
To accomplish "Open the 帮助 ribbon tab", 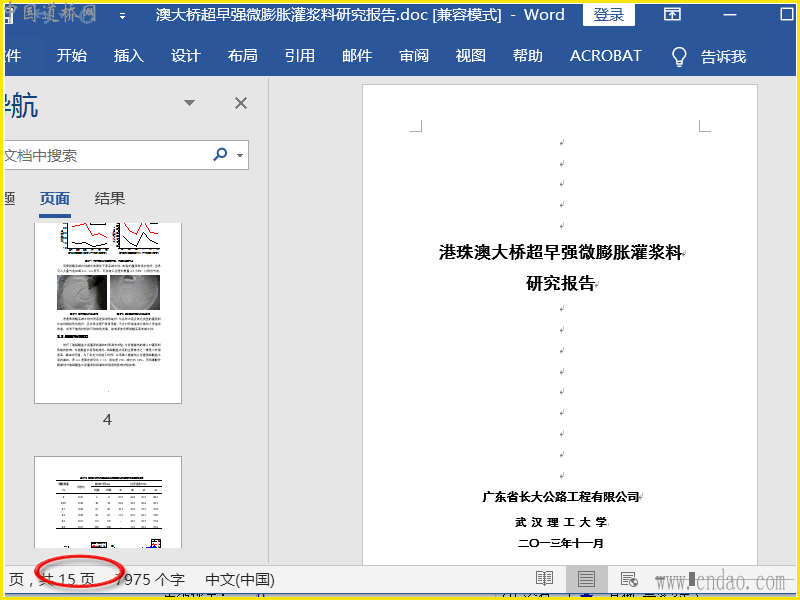I will tap(528, 56).
